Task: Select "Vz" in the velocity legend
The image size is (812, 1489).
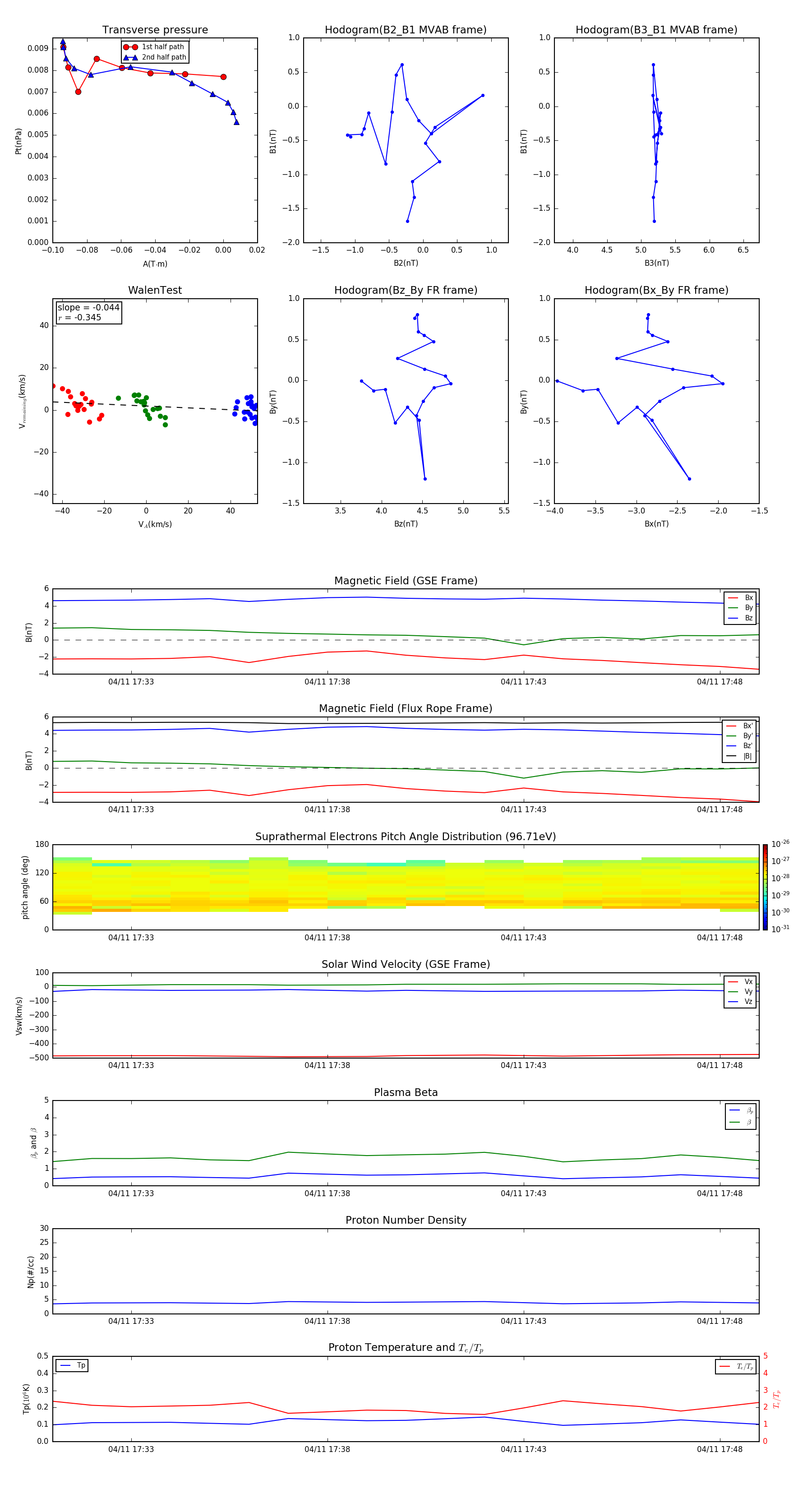Action: click(x=740, y=1002)
